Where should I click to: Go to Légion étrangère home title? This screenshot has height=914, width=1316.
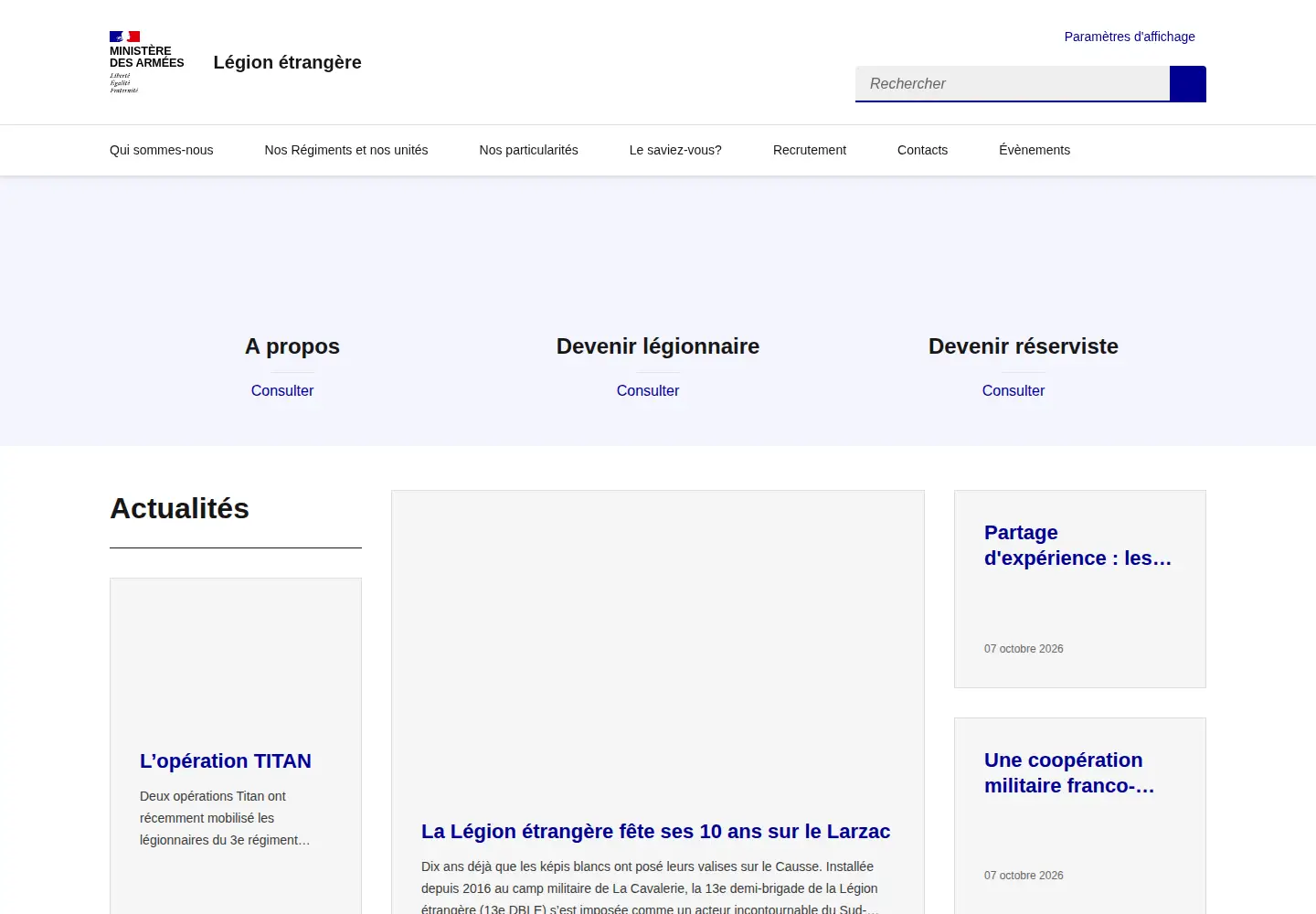tap(287, 62)
